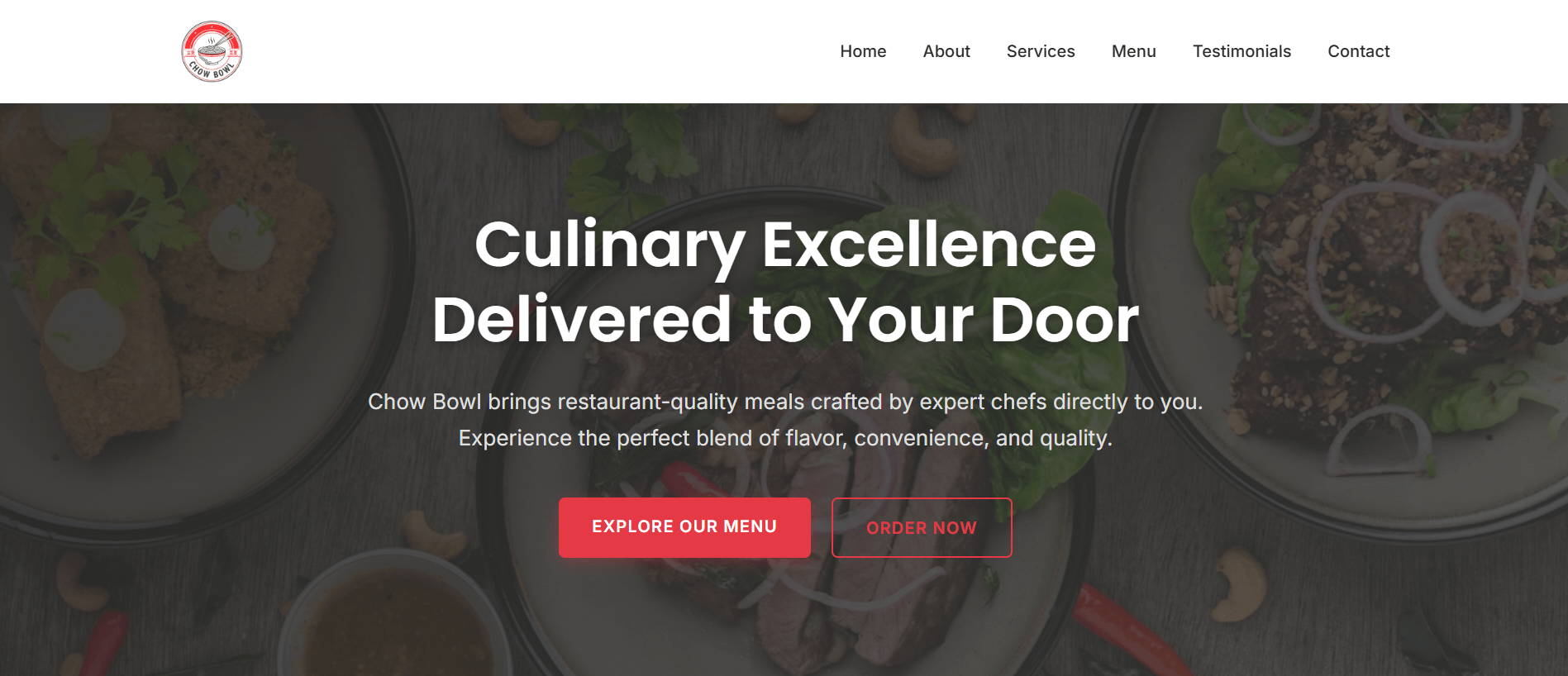Click the "Chow Bowl brings restaurant-quality meals" sentence
This screenshot has width=1568, height=676.
(x=785, y=402)
